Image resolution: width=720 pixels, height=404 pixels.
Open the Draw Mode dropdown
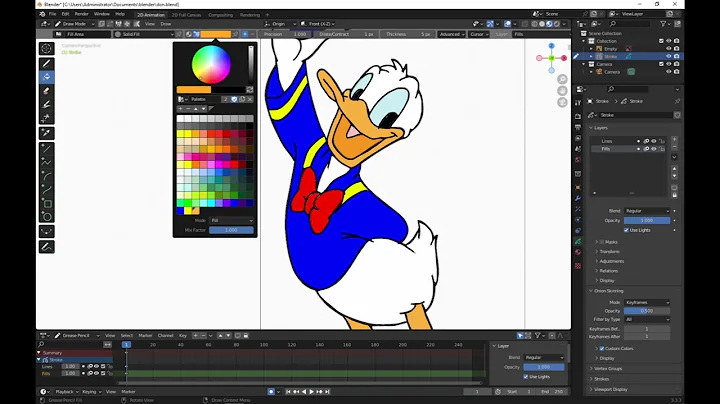pos(74,24)
